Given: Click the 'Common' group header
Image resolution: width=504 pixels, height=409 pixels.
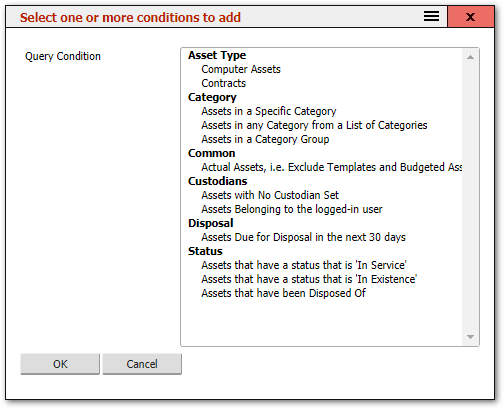Looking at the screenshot, I should coord(212,153).
